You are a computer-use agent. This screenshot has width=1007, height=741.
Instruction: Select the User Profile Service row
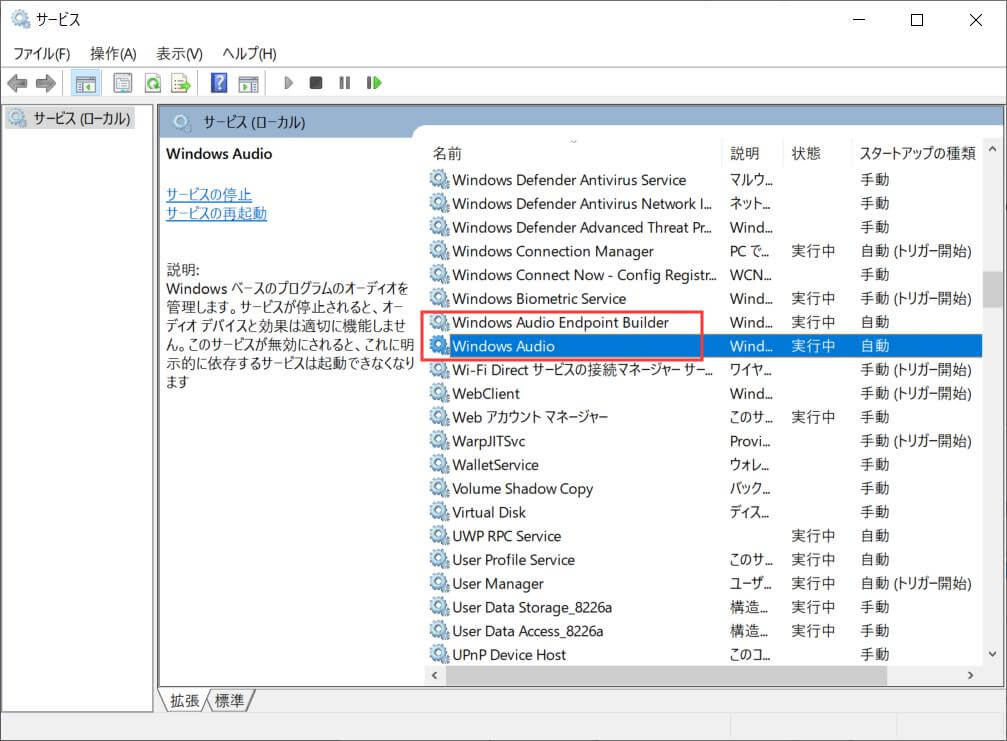click(x=705, y=560)
